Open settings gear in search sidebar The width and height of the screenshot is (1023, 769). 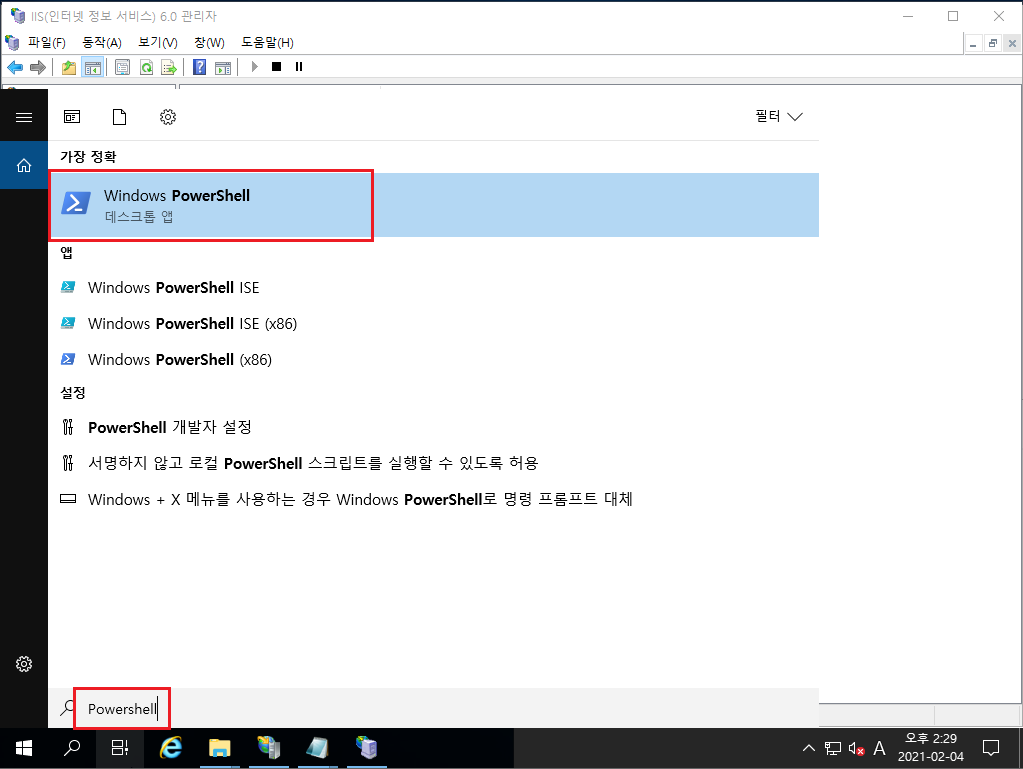24,664
